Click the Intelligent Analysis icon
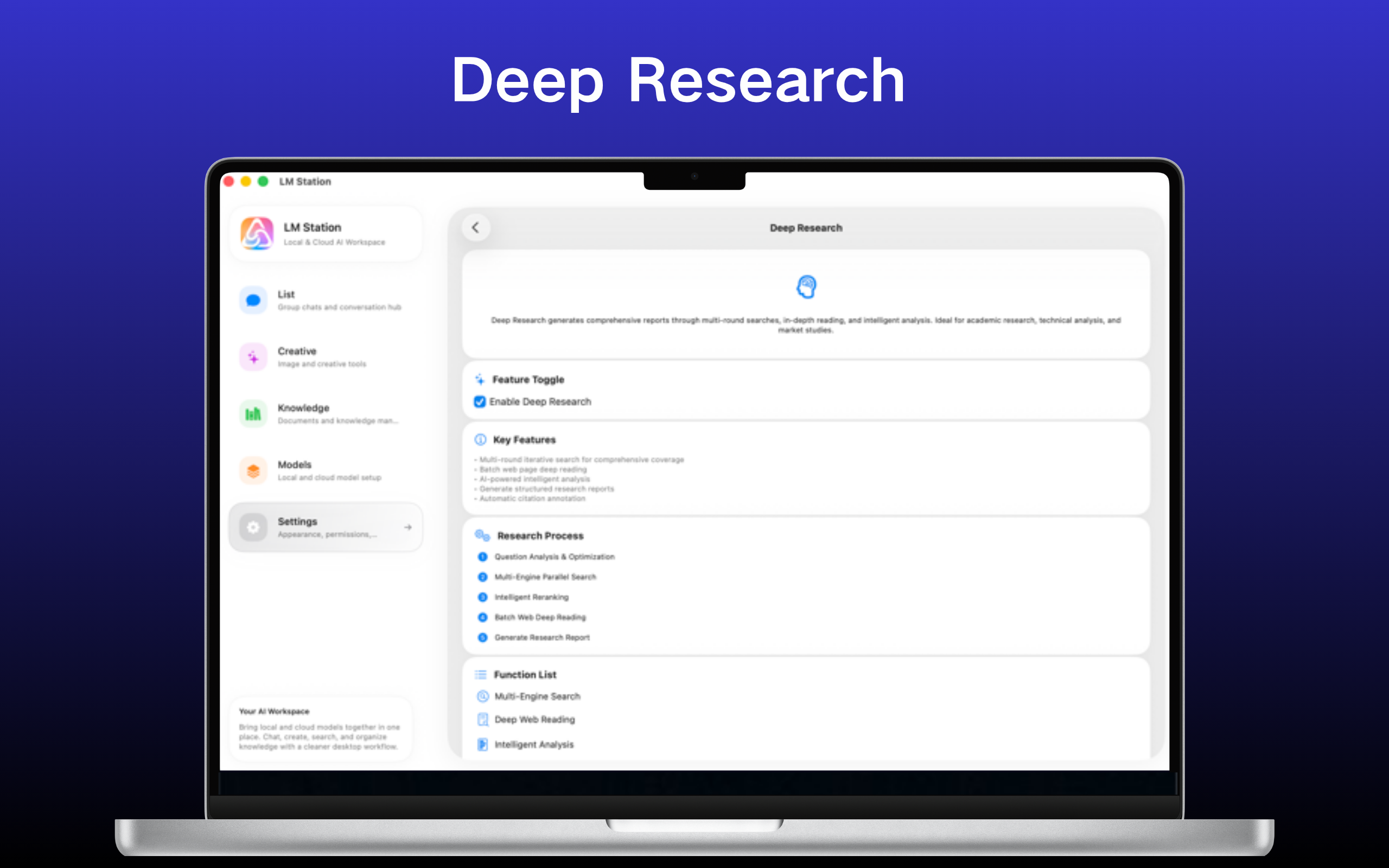Viewport: 1389px width, 868px height. 483,744
